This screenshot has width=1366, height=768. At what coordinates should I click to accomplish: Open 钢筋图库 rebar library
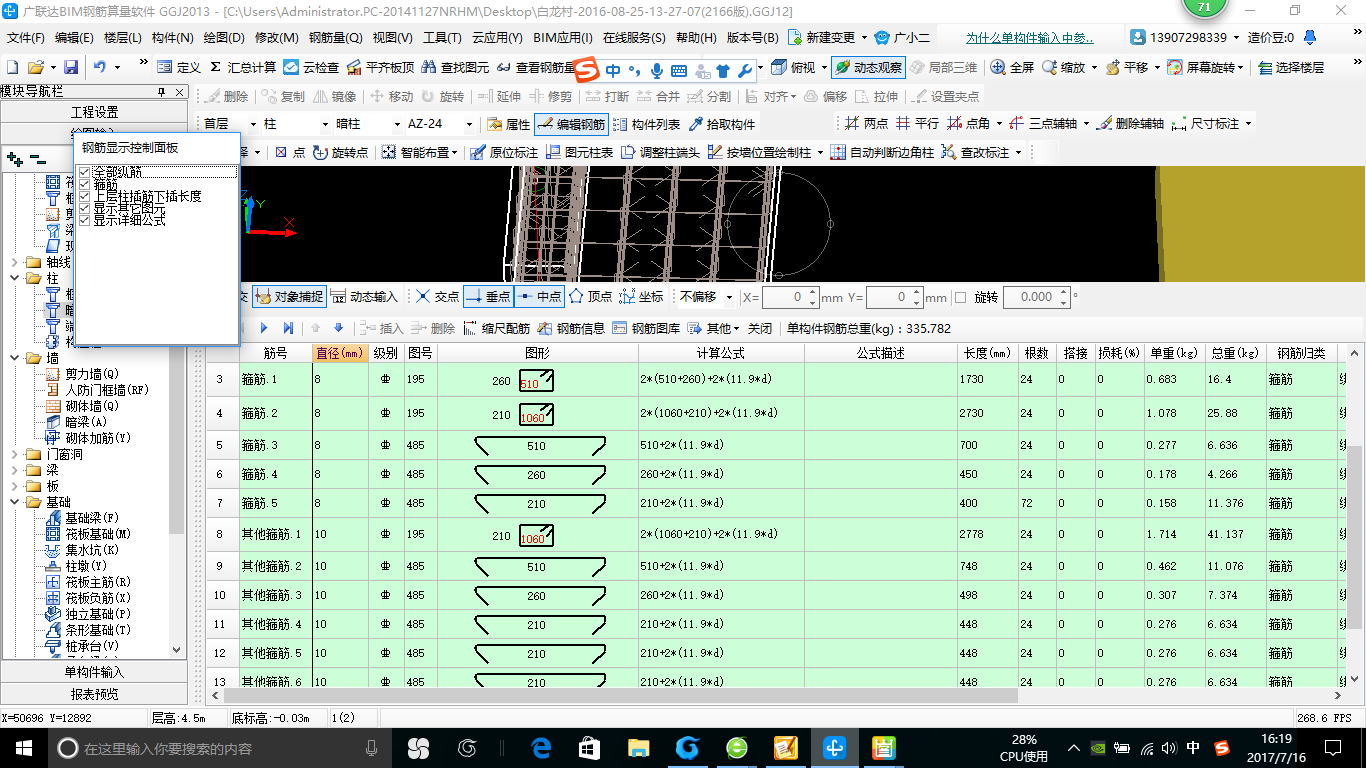[646, 328]
